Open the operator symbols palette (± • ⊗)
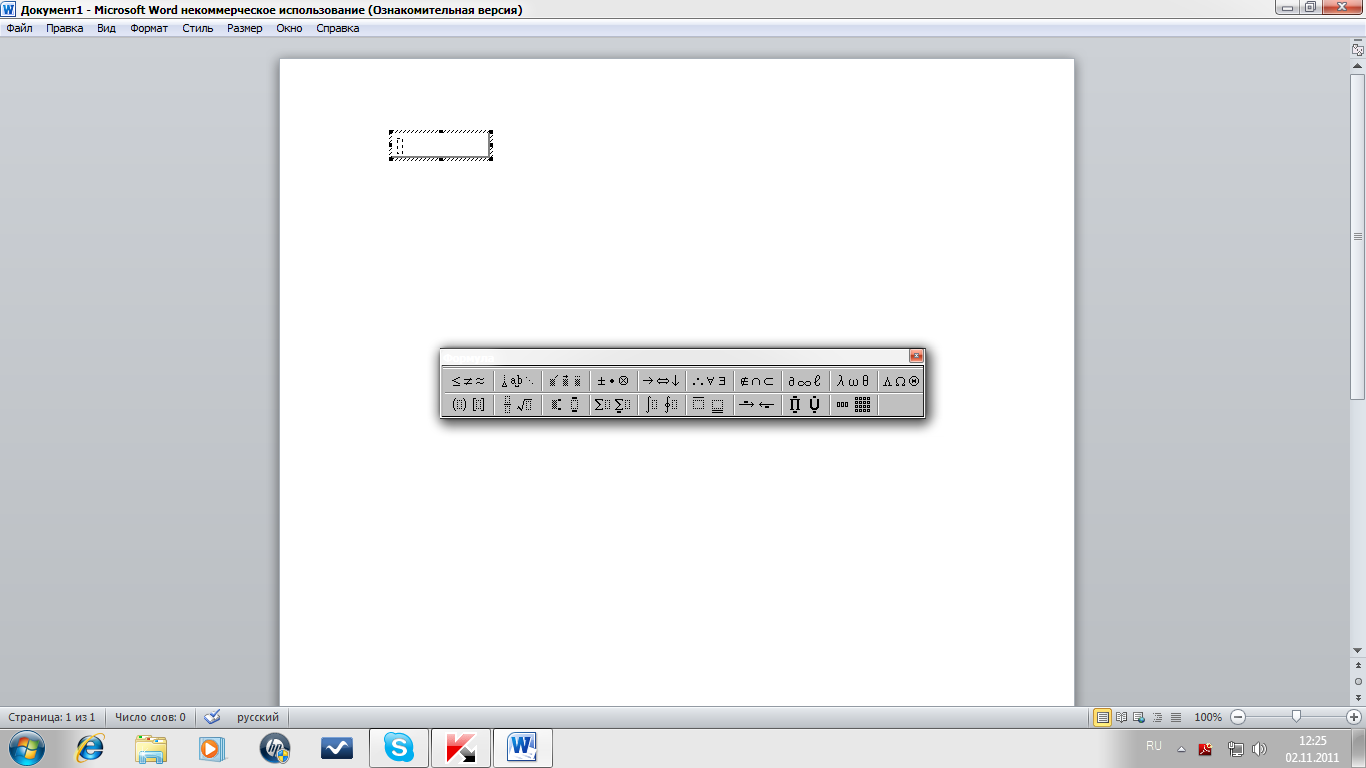Viewport: 1366px width, 768px height. coord(613,381)
